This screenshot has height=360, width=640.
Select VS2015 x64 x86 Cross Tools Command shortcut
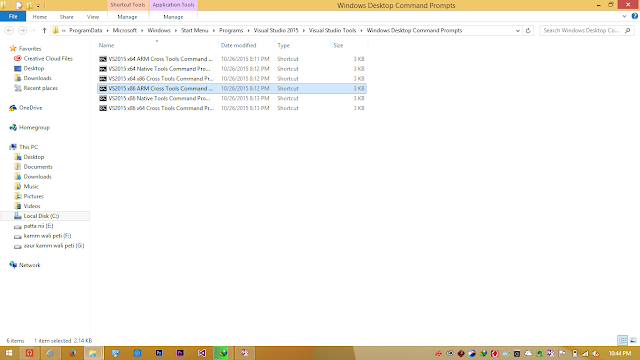(231, 79)
